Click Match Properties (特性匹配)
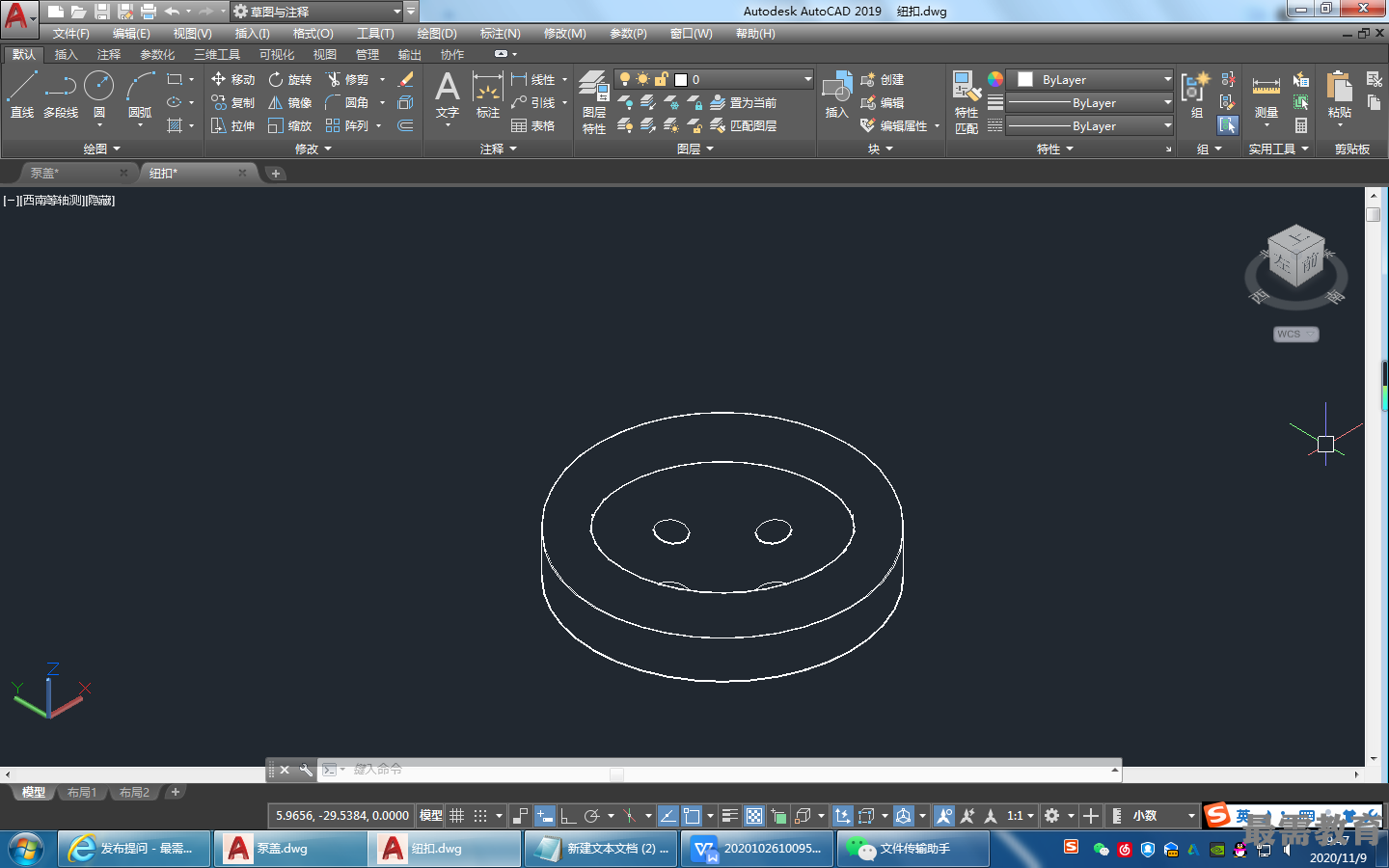Image resolution: width=1389 pixels, height=868 pixels. (x=967, y=101)
